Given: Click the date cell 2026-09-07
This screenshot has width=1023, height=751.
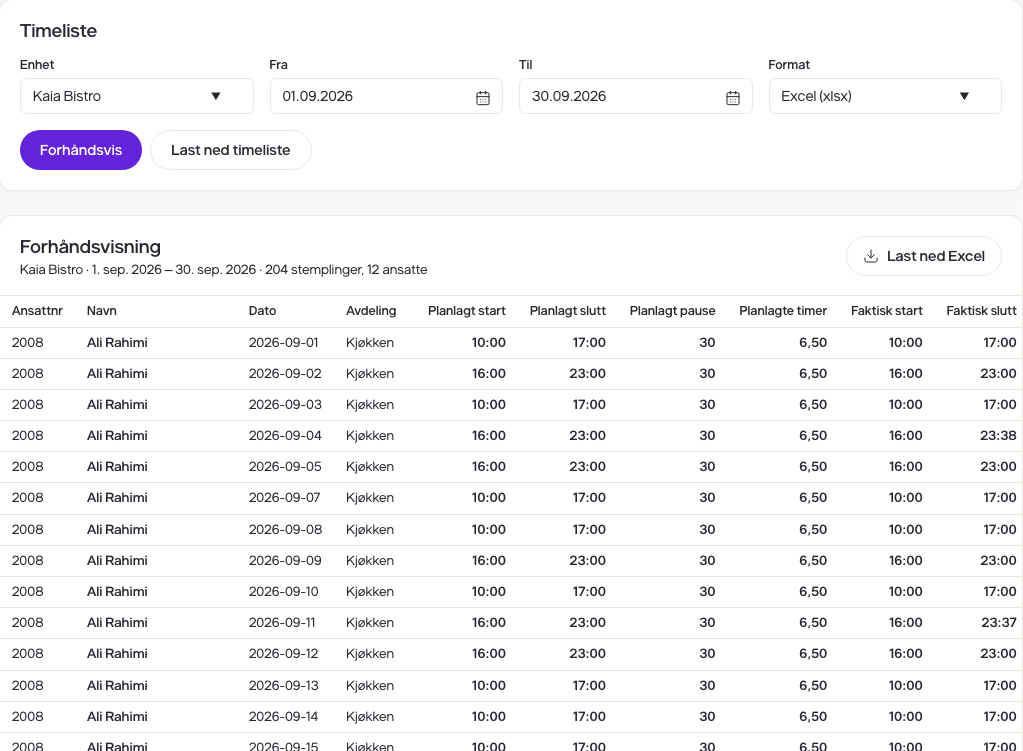Looking at the screenshot, I should 284,497.
